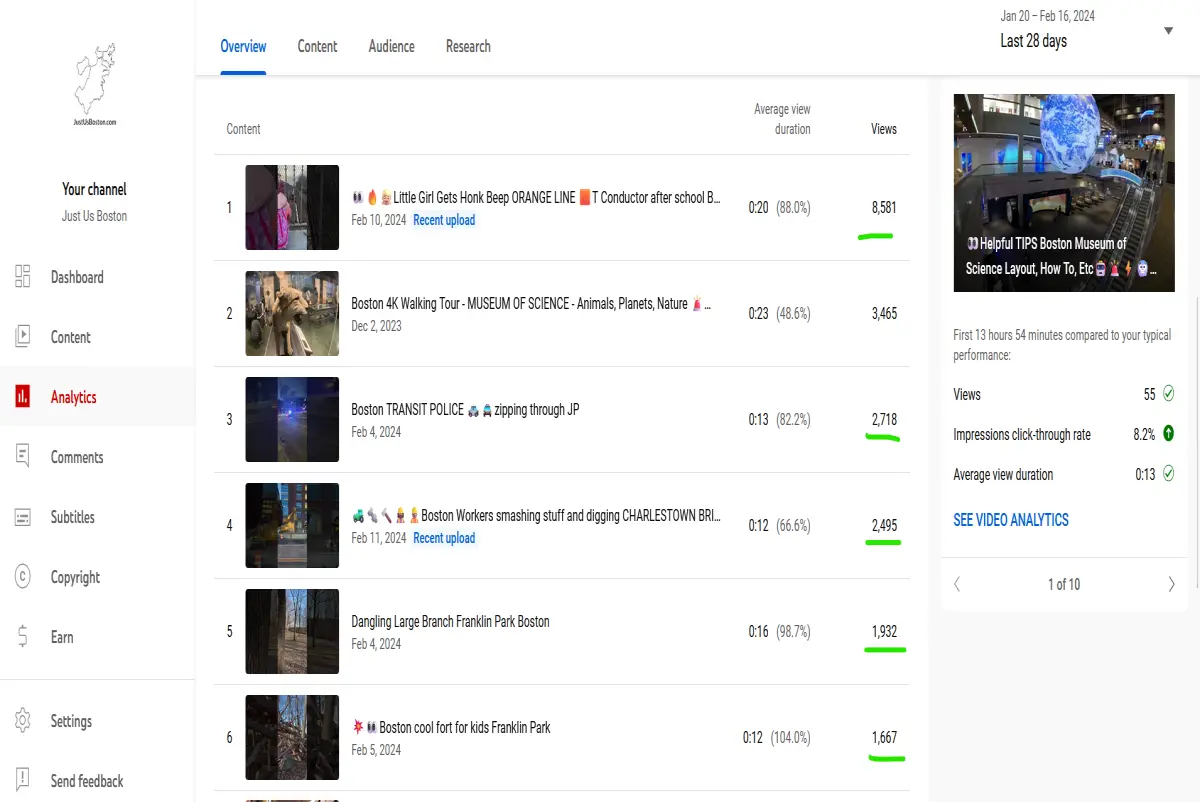Click Your channel heading in sidebar
This screenshot has height=802, width=1200.
94,189
